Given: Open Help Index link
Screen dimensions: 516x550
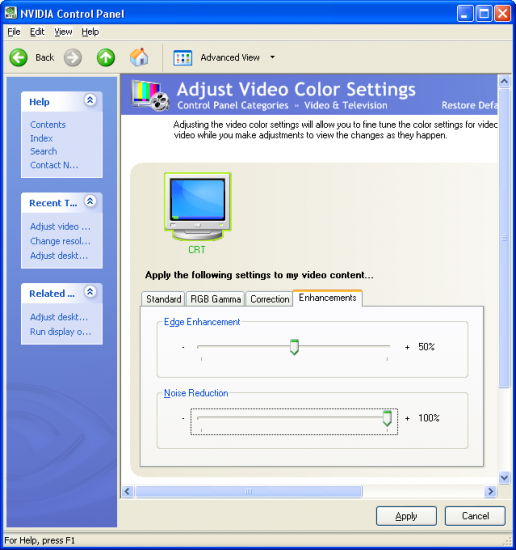Looking at the screenshot, I should click(41, 138).
